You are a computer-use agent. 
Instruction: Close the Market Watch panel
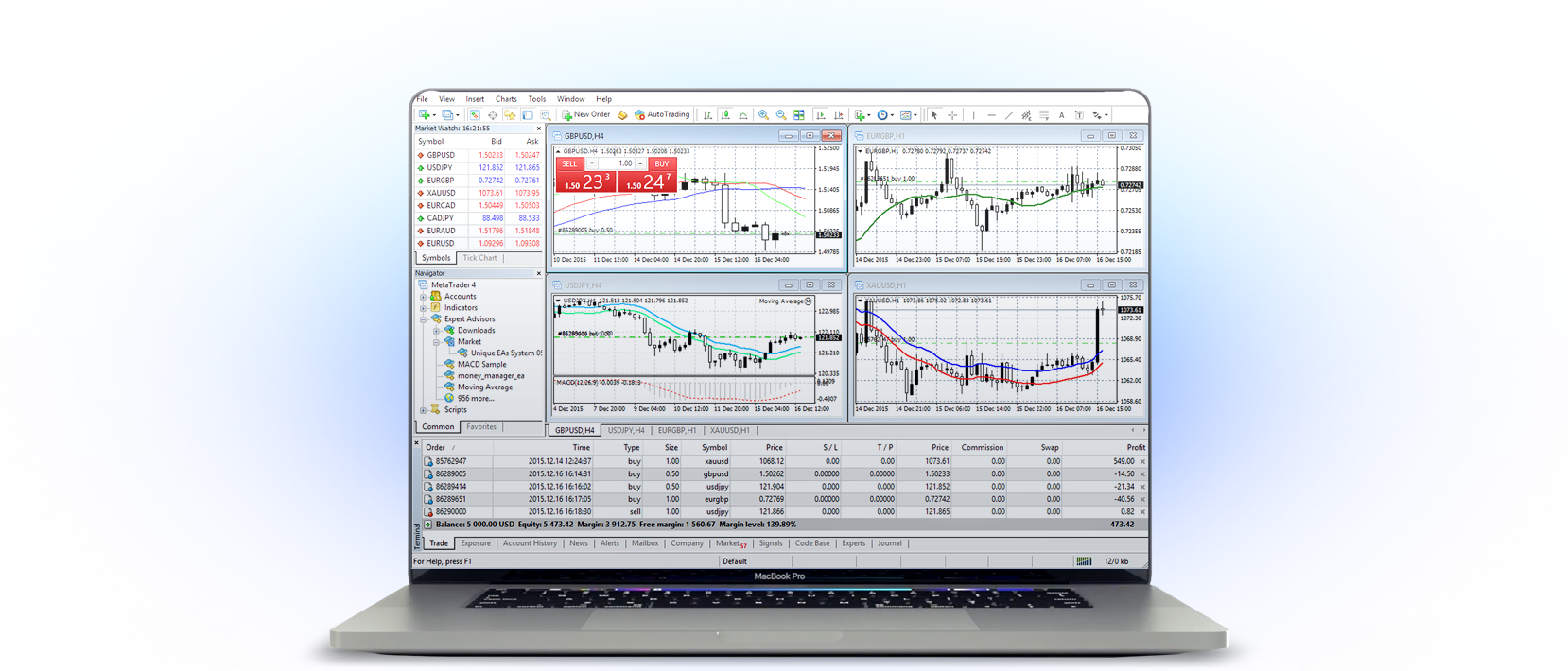539,129
